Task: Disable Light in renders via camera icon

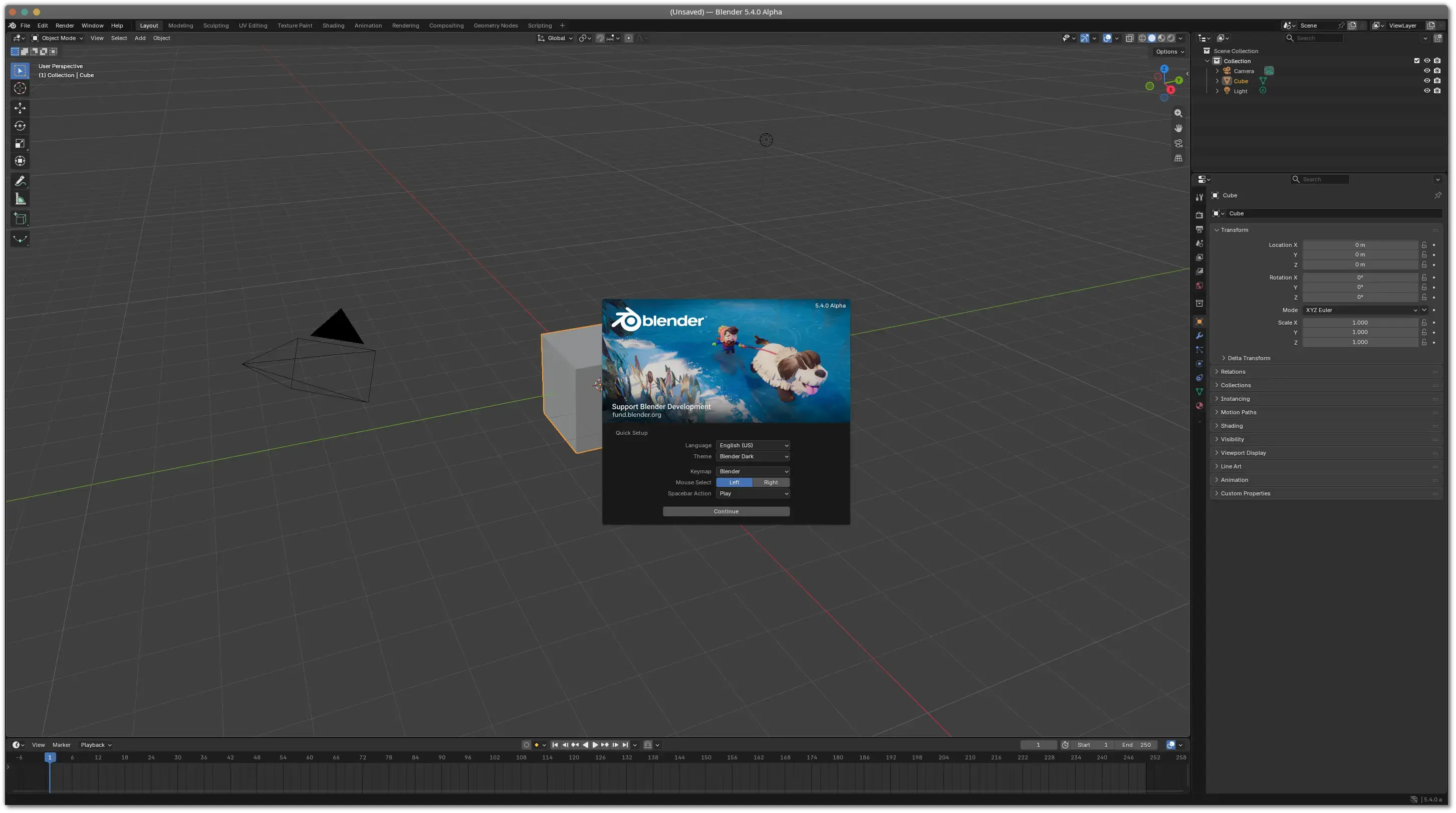Action: [1437, 90]
